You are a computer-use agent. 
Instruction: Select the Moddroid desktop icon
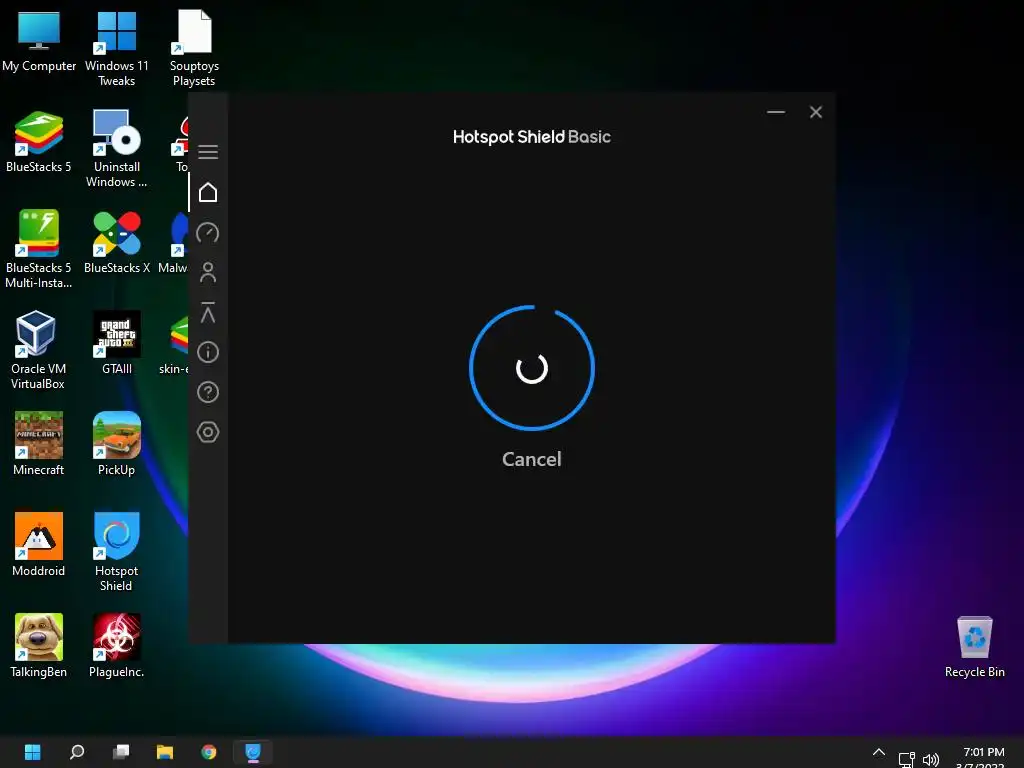(39, 545)
